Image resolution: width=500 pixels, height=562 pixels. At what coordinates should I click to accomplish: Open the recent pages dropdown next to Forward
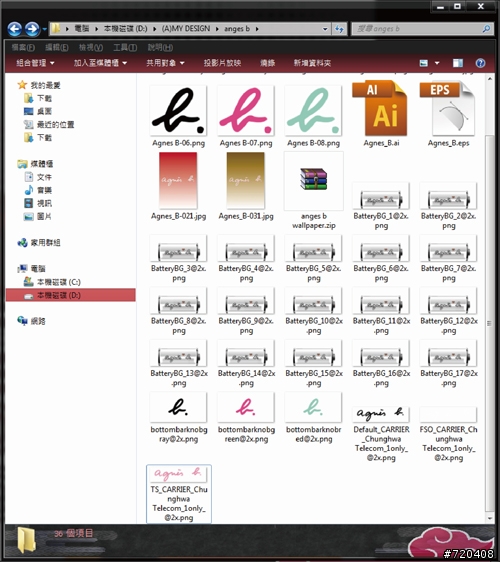[x=44, y=29]
